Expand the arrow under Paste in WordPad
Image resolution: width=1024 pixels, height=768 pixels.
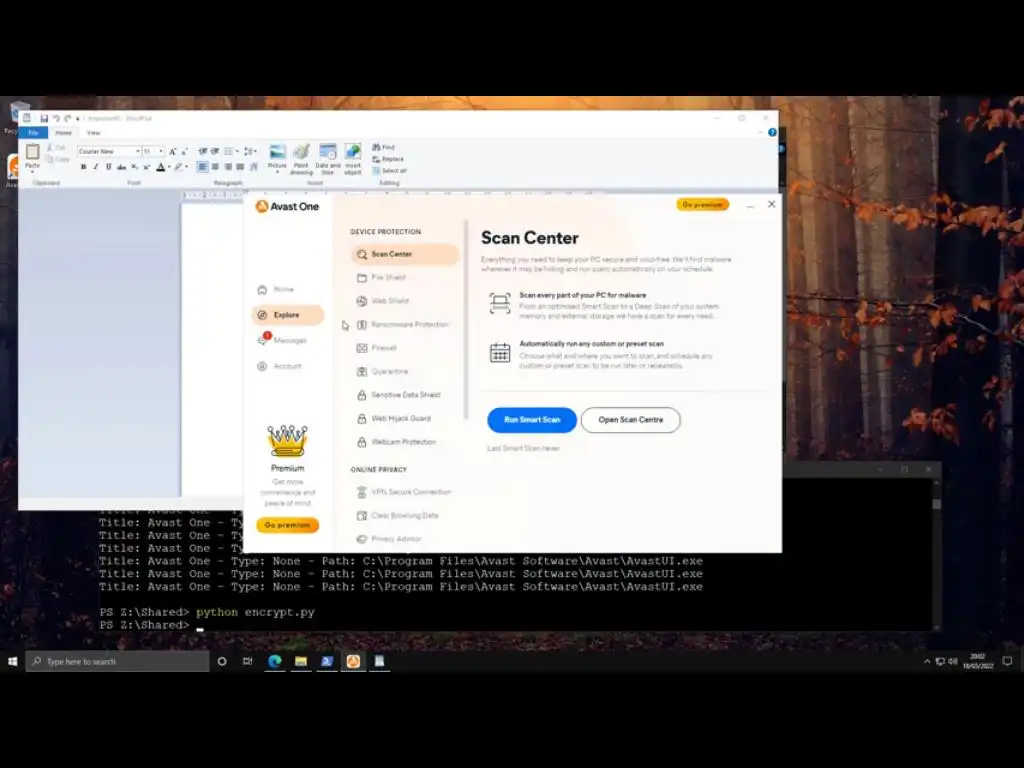tap(32, 172)
